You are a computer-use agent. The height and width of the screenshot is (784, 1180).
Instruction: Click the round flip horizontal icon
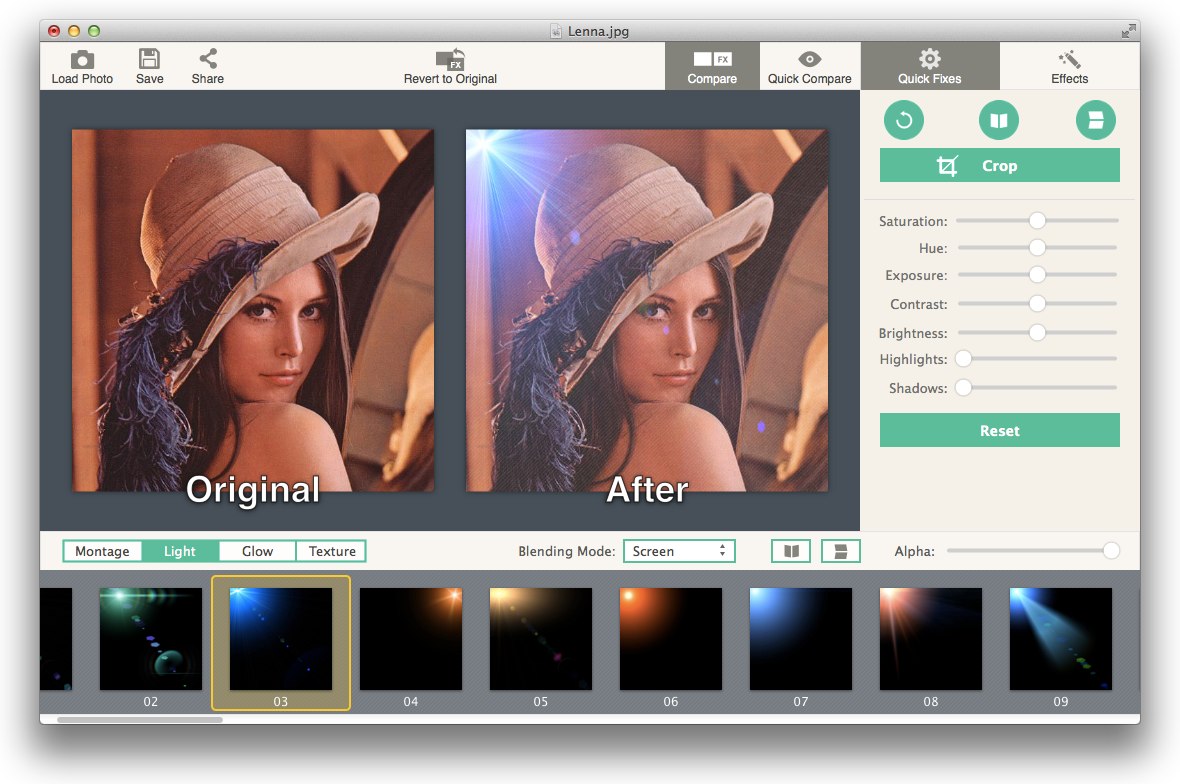(999, 120)
